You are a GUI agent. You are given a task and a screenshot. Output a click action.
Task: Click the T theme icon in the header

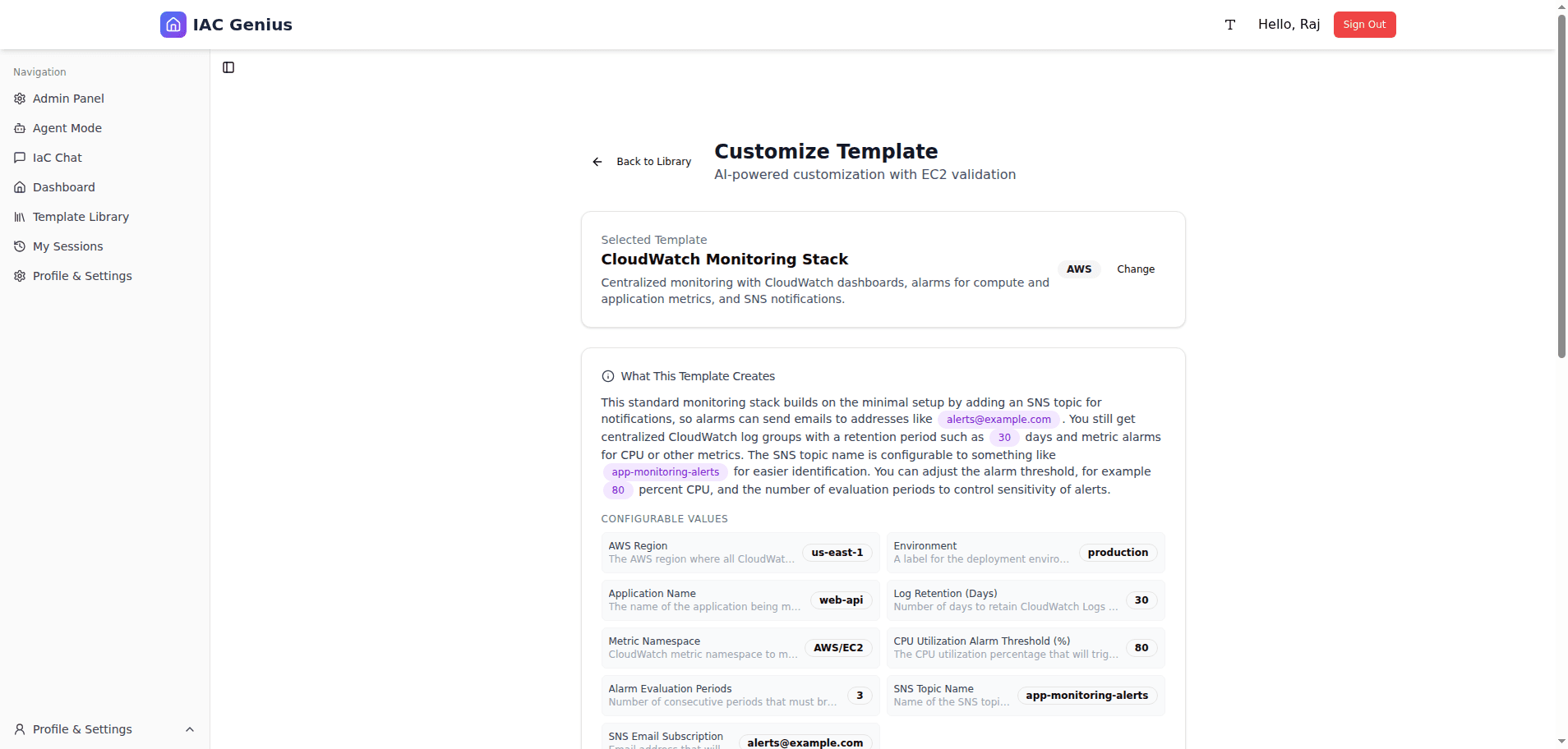coord(1229,25)
